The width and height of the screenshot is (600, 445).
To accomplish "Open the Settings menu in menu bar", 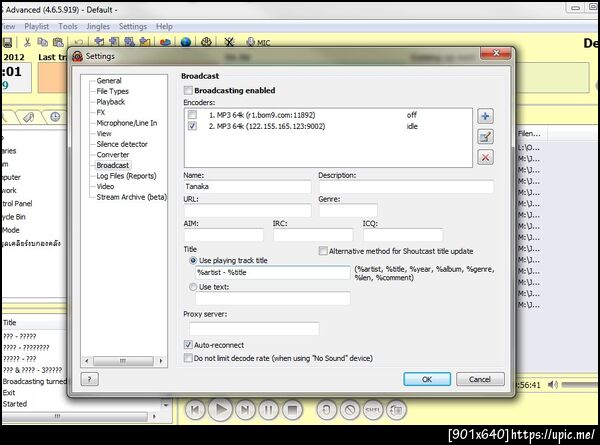I will 133,26.
